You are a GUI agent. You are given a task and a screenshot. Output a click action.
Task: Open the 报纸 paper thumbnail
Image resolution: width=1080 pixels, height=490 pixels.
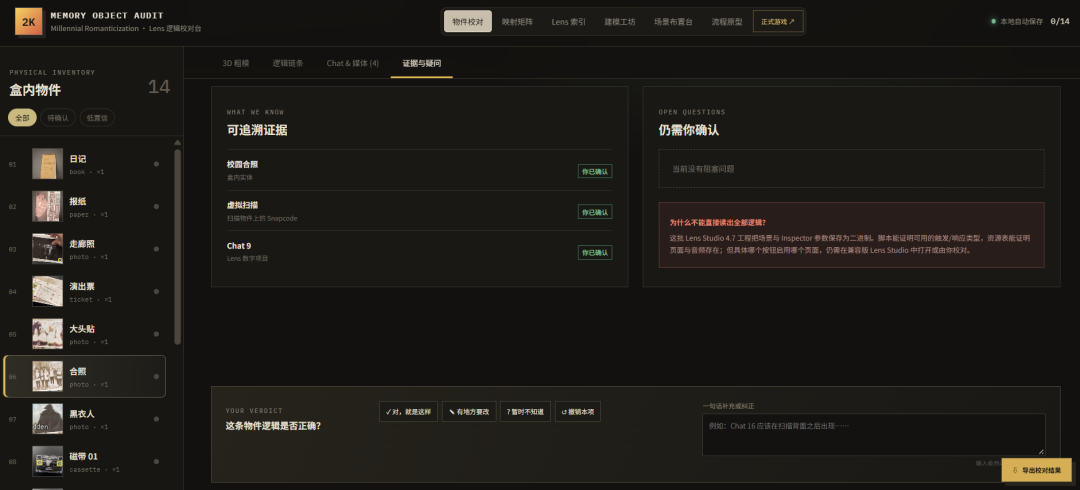point(48,206)
